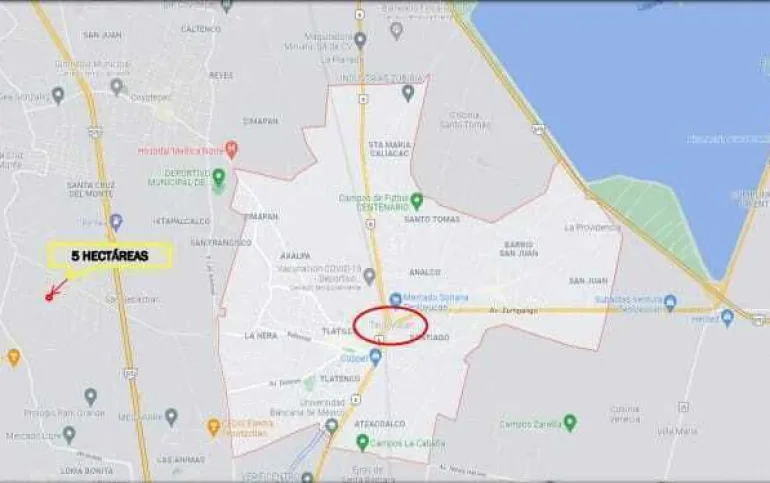The image size is (770, 483).
Task: Click inside the red circled town center
Action: click(391, 326)
